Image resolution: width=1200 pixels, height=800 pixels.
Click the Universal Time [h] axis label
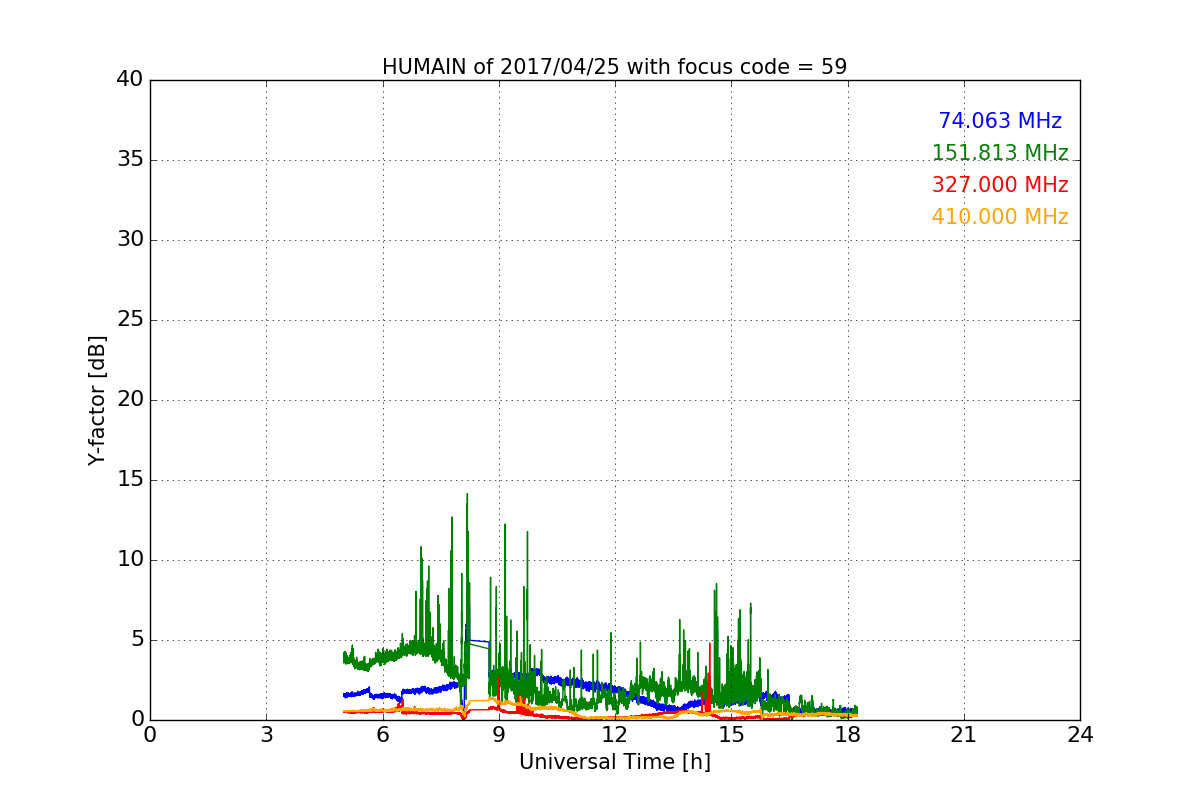click(x=614, y=762)
